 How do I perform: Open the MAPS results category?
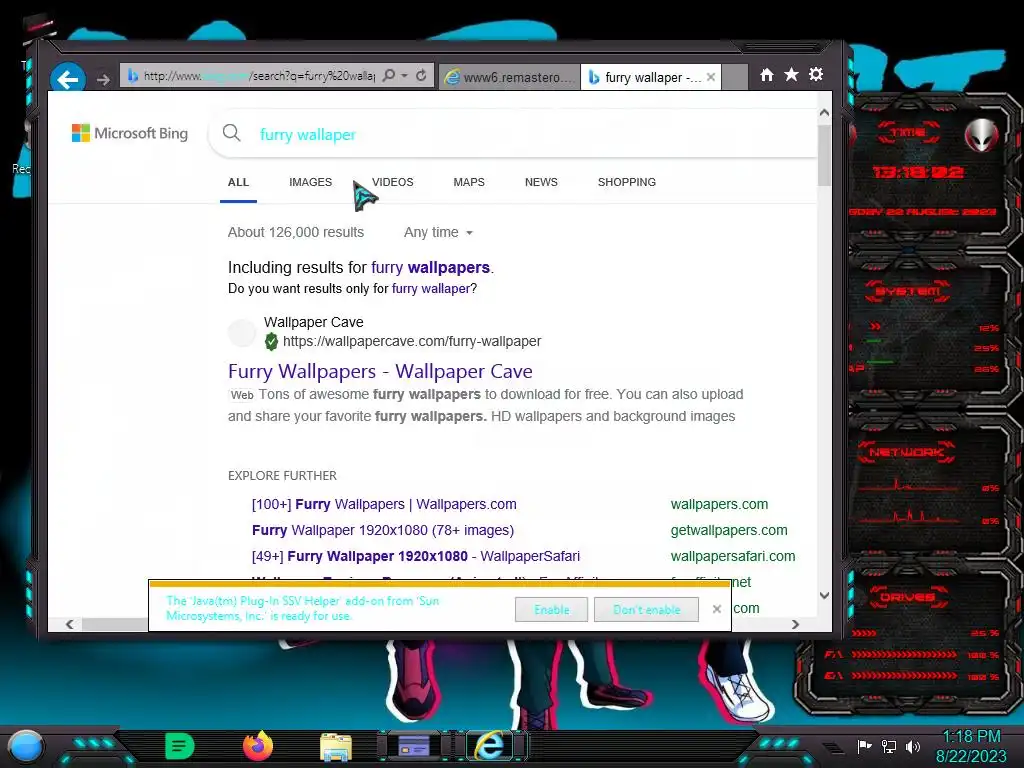(469, 182)
